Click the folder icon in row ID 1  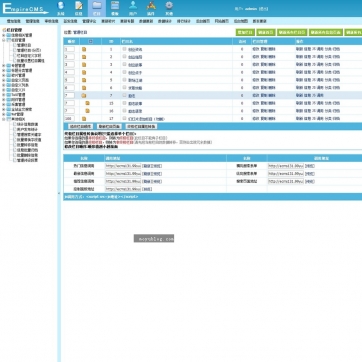click(x=84, y=49)
